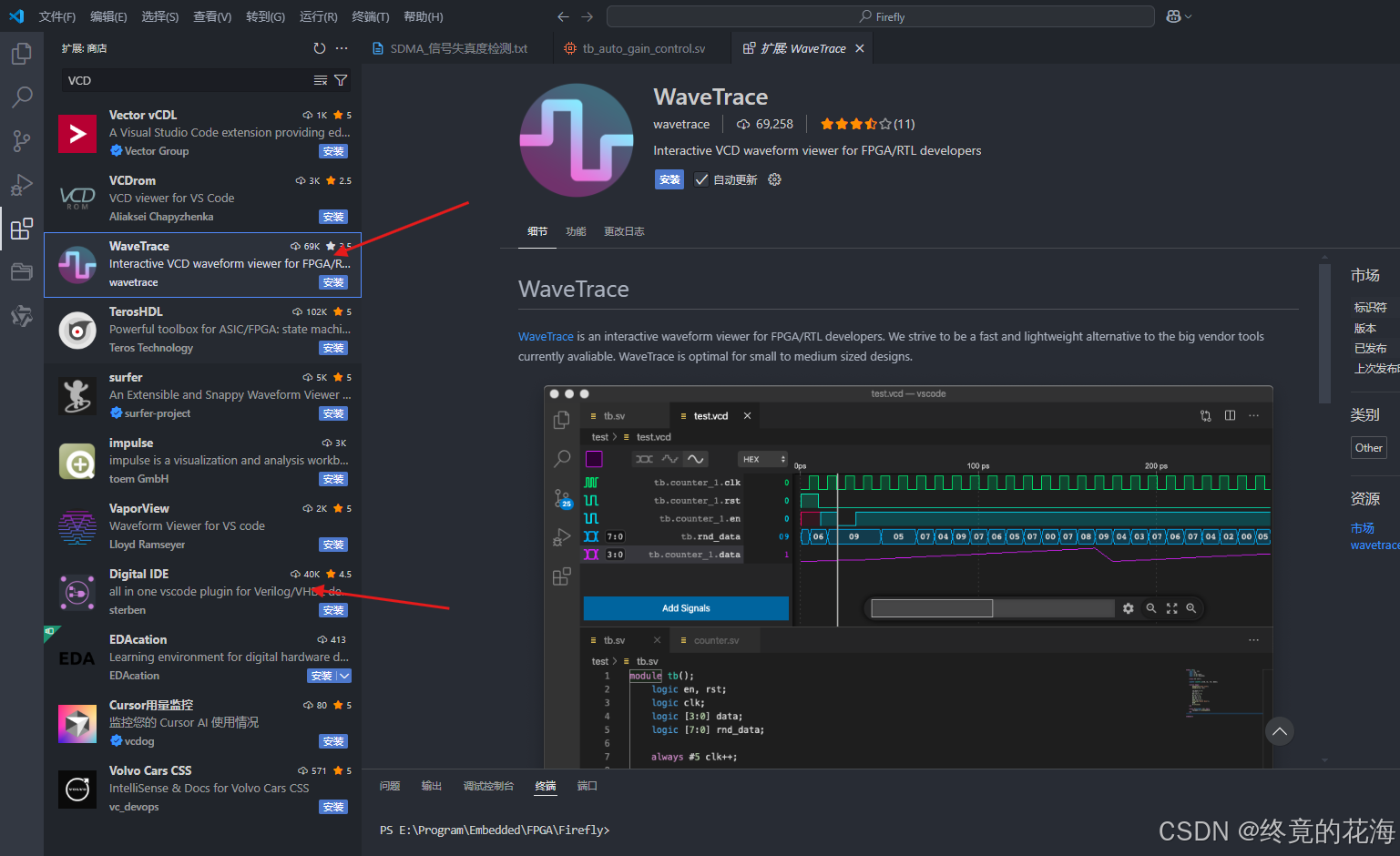Switch to 调试控制台 panel tab

(x=488, y=786)
